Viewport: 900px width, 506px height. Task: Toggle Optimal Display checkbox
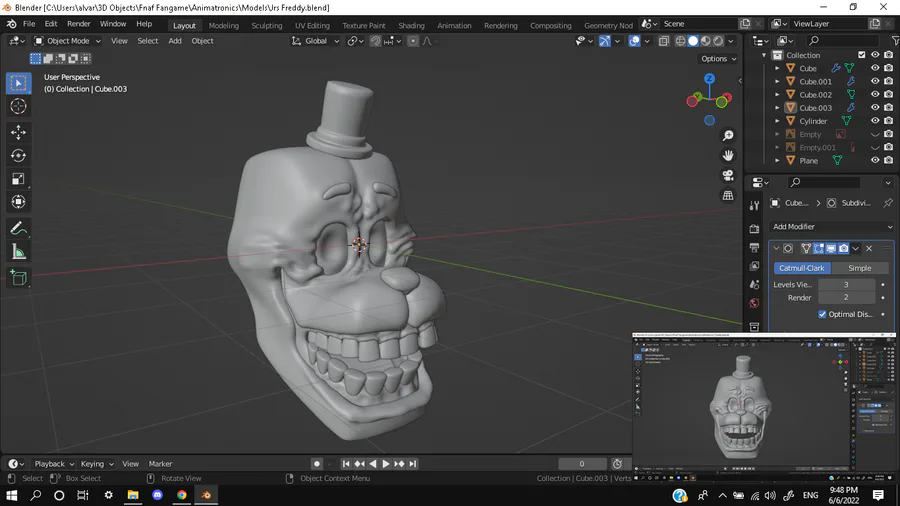click(823, 314)
